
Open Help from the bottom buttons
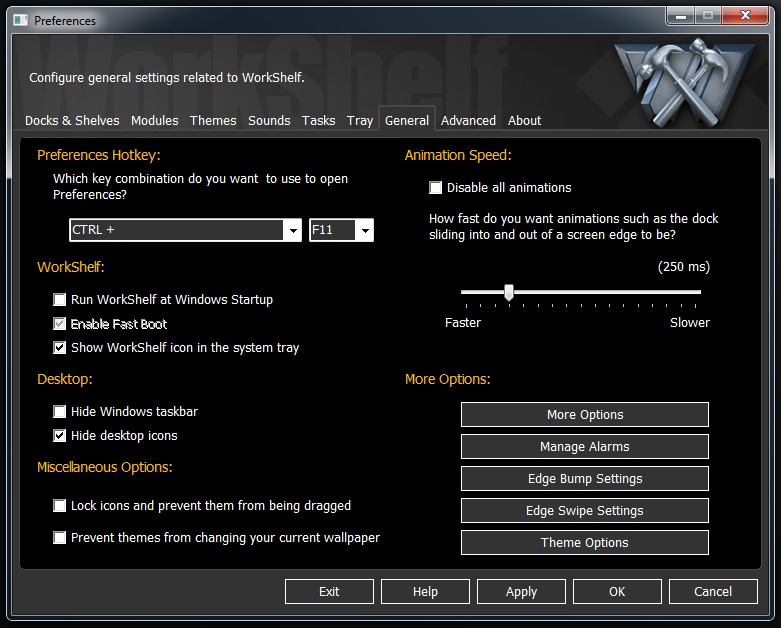425,592
